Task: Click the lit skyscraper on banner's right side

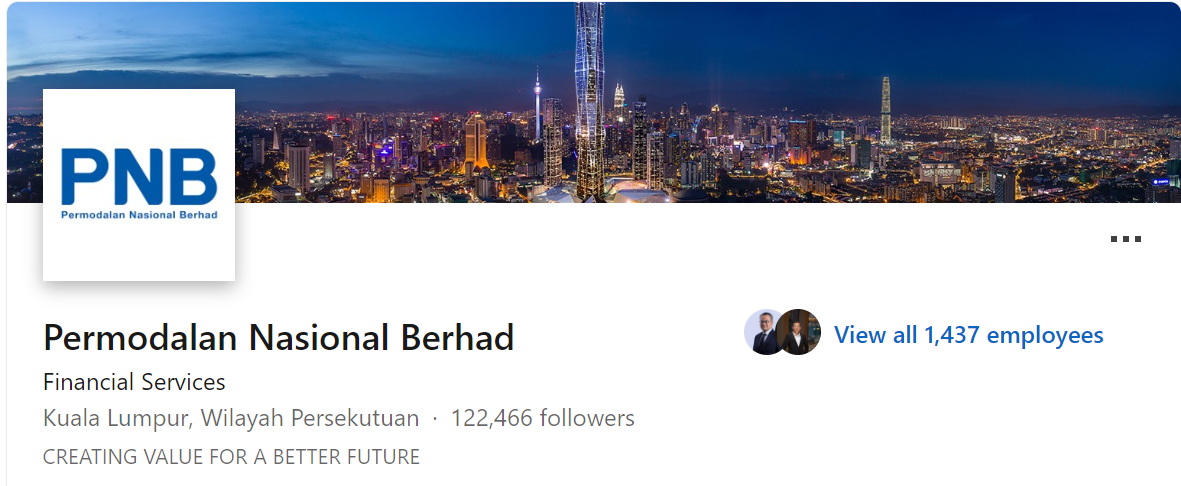Action: (886, 110)
